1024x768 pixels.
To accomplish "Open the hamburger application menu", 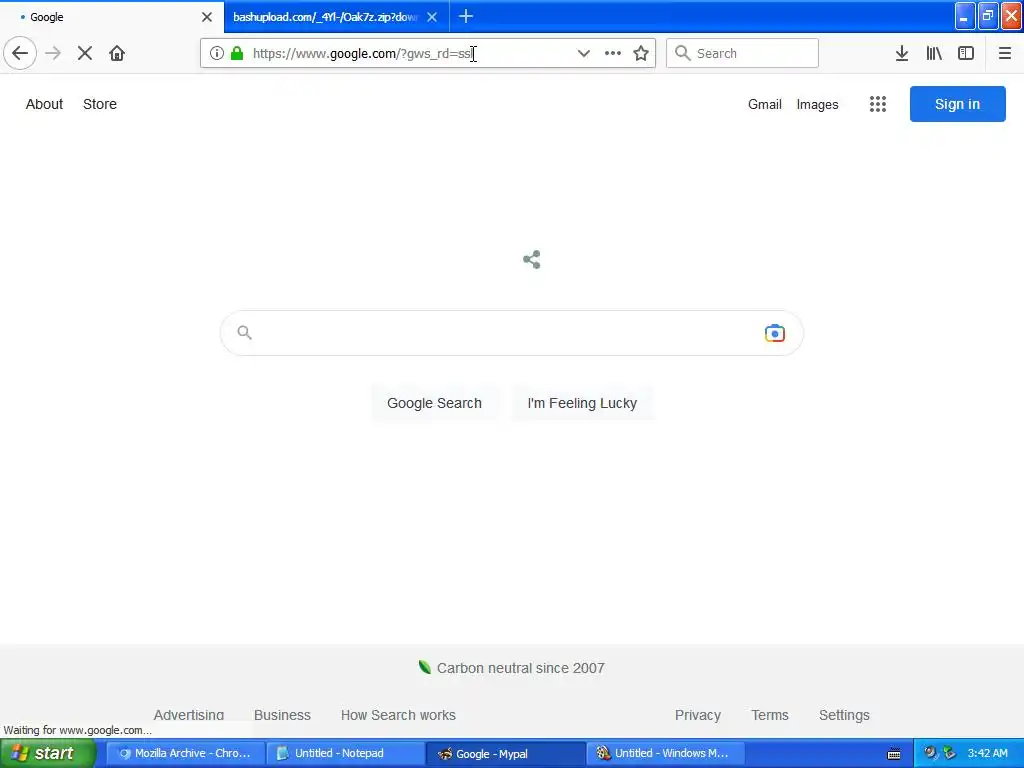I will click(x=1005, y=54).
